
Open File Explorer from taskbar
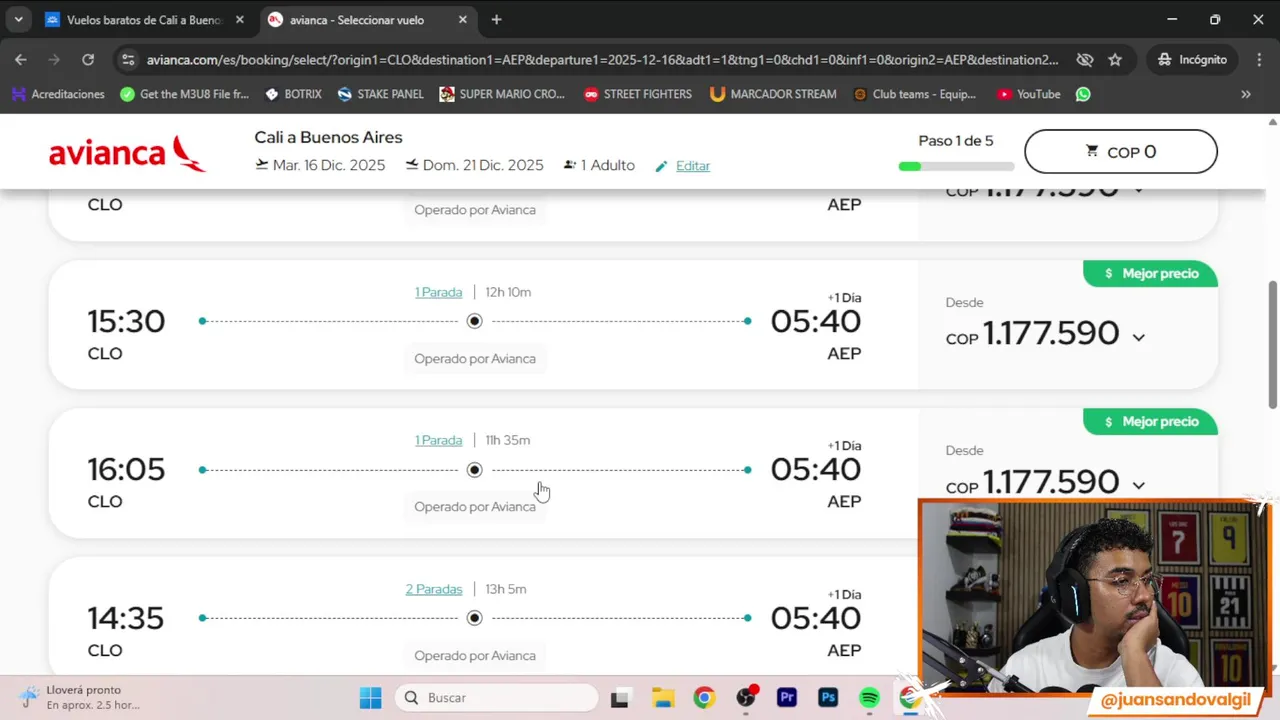click(x=662, y=698)
